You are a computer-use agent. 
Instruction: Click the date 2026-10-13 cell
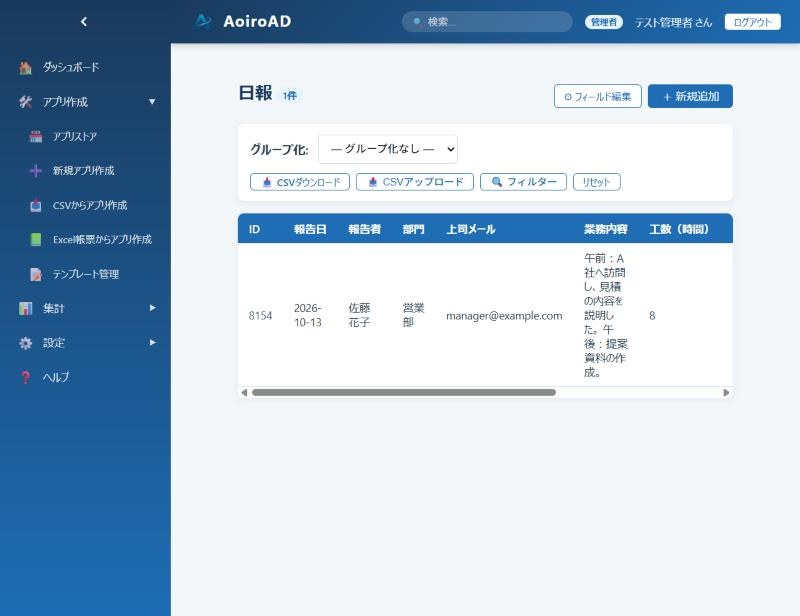pos(308,315)
